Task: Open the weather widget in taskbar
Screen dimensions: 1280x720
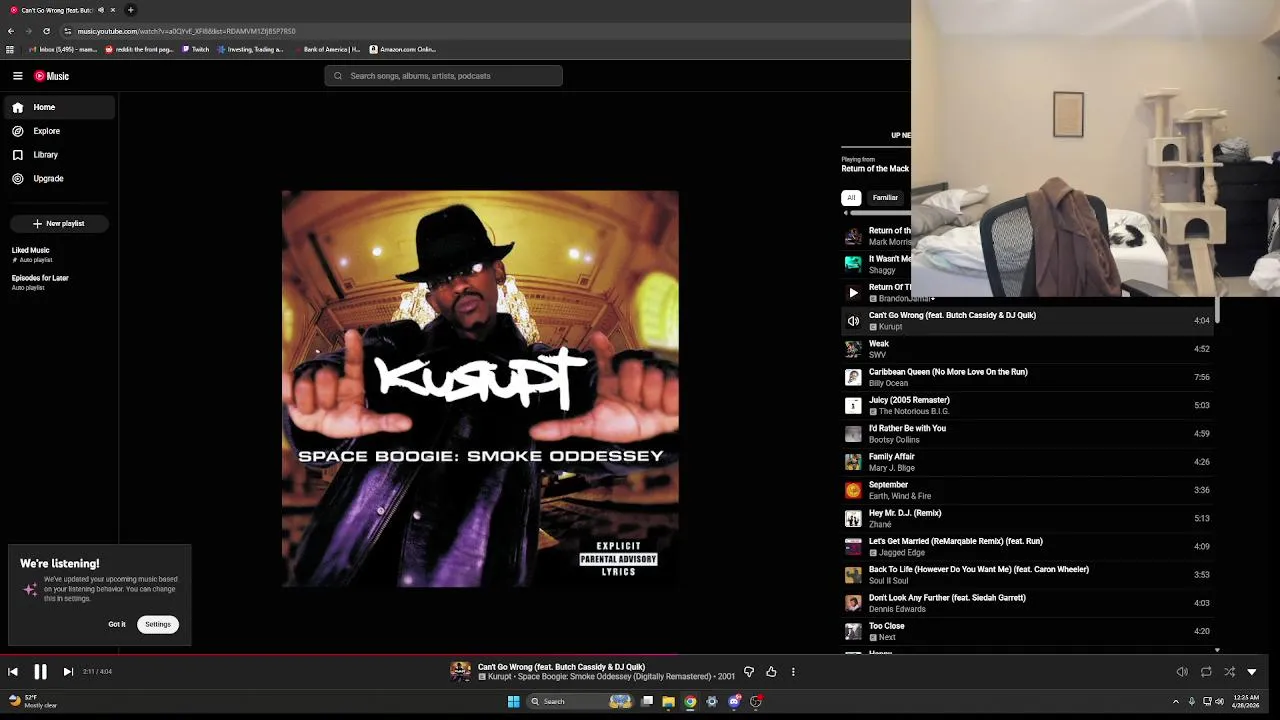Action: [31, 701]
